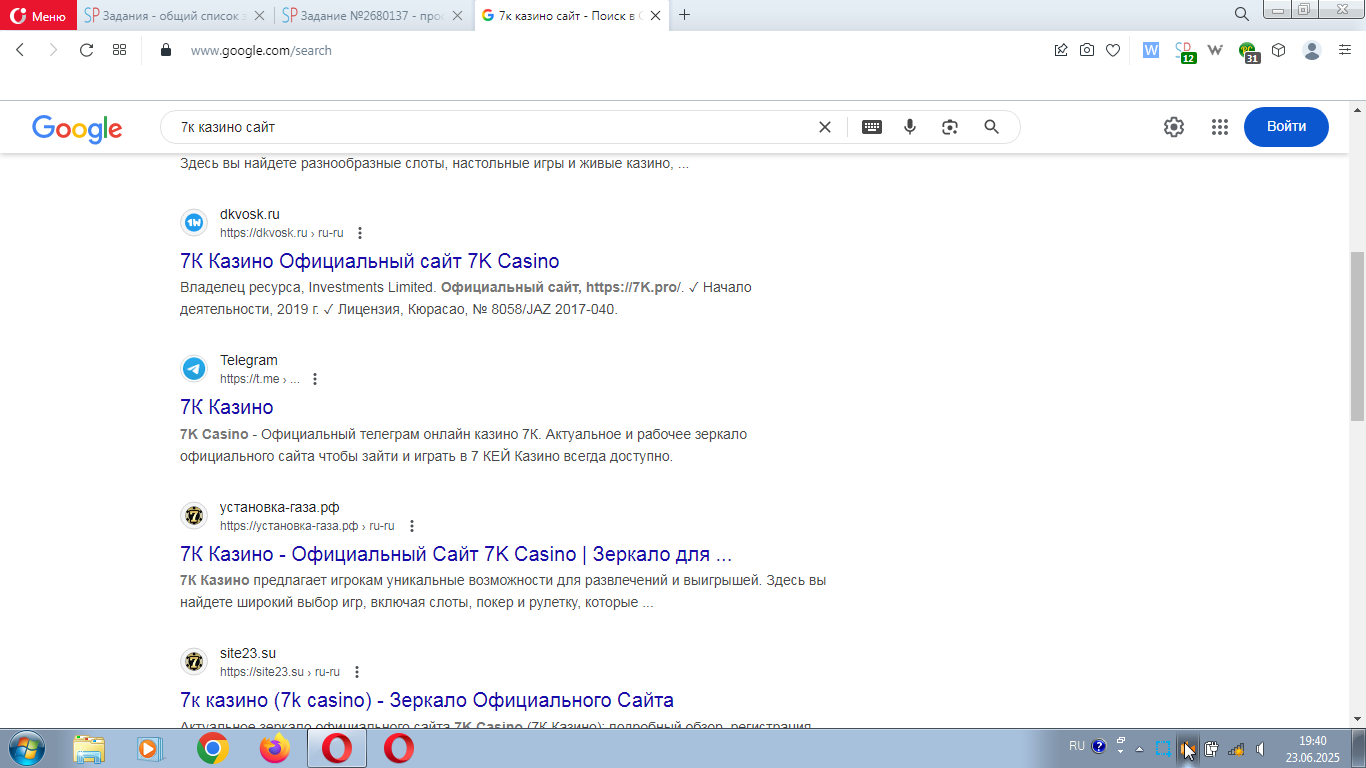Click the Telegram favicon
1366x768 pixels.
click(194, 369)
